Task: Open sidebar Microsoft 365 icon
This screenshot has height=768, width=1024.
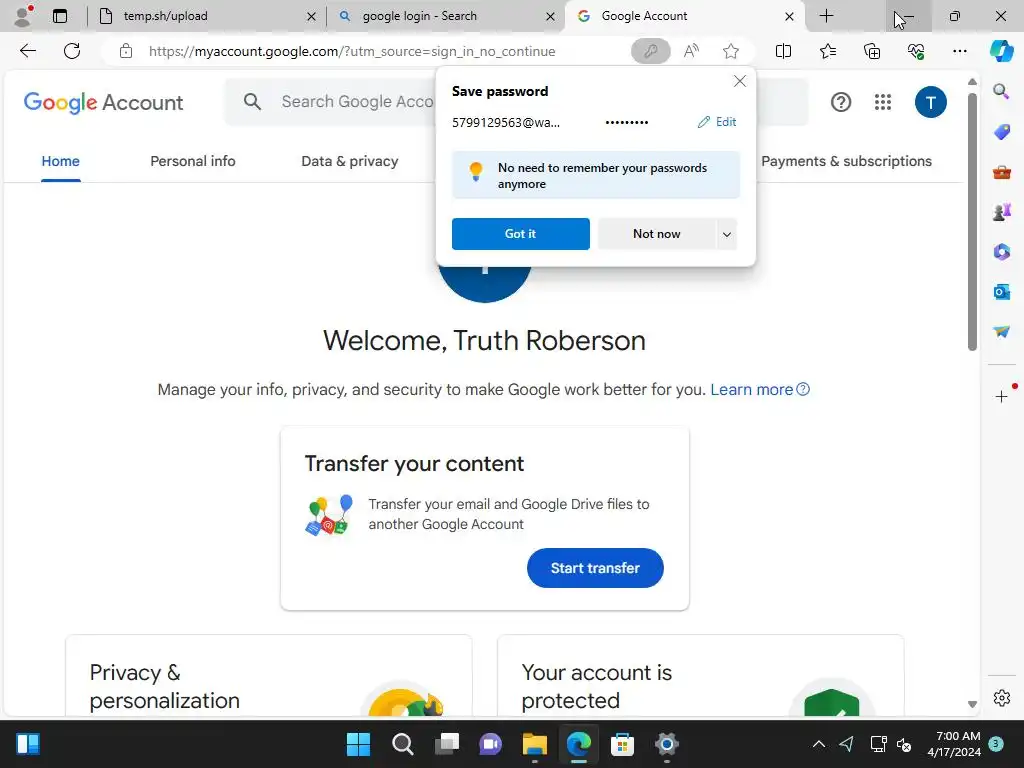Action: coord(1001,251)
